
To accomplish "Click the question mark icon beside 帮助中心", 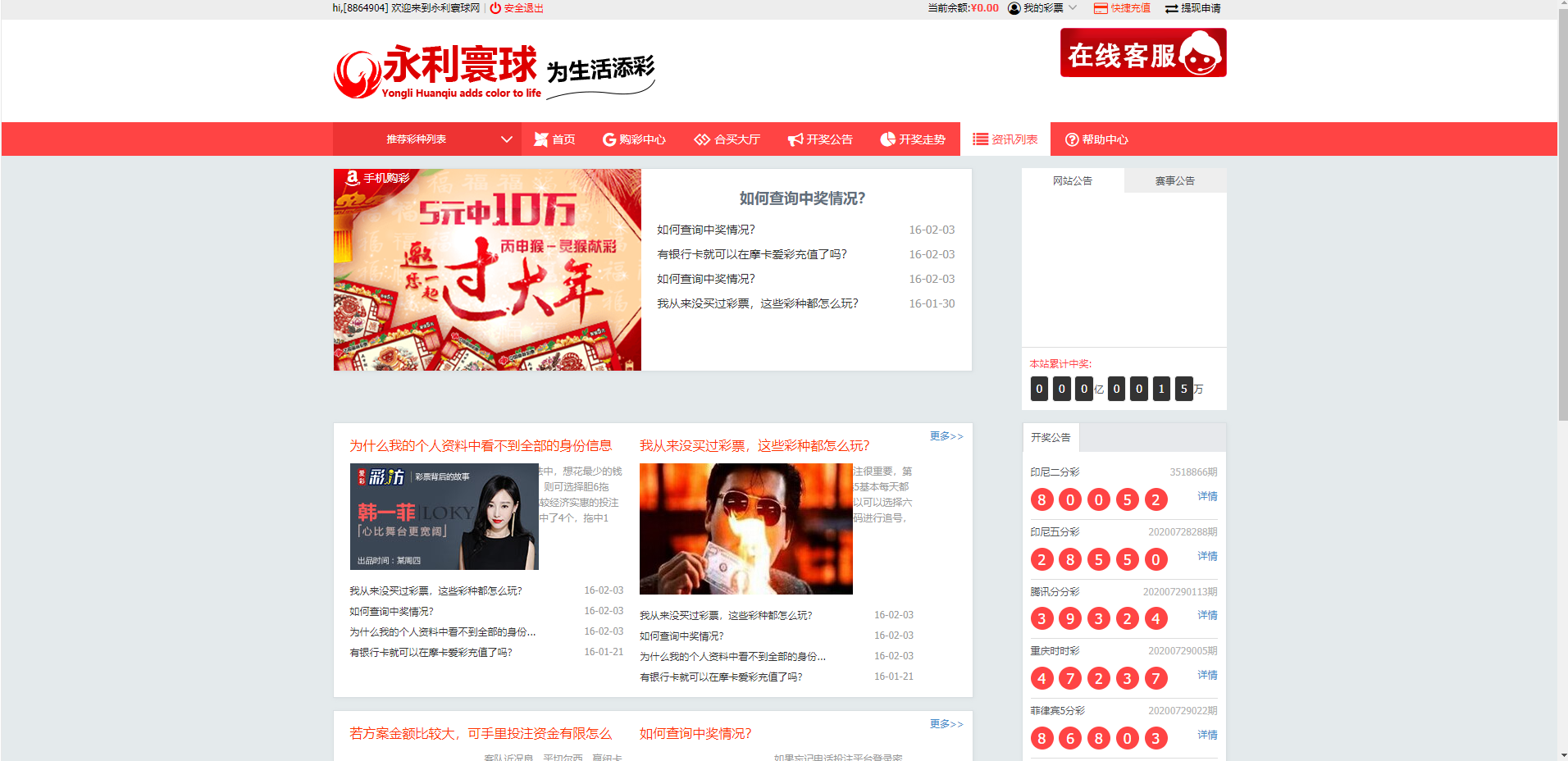I will 1072,139.
